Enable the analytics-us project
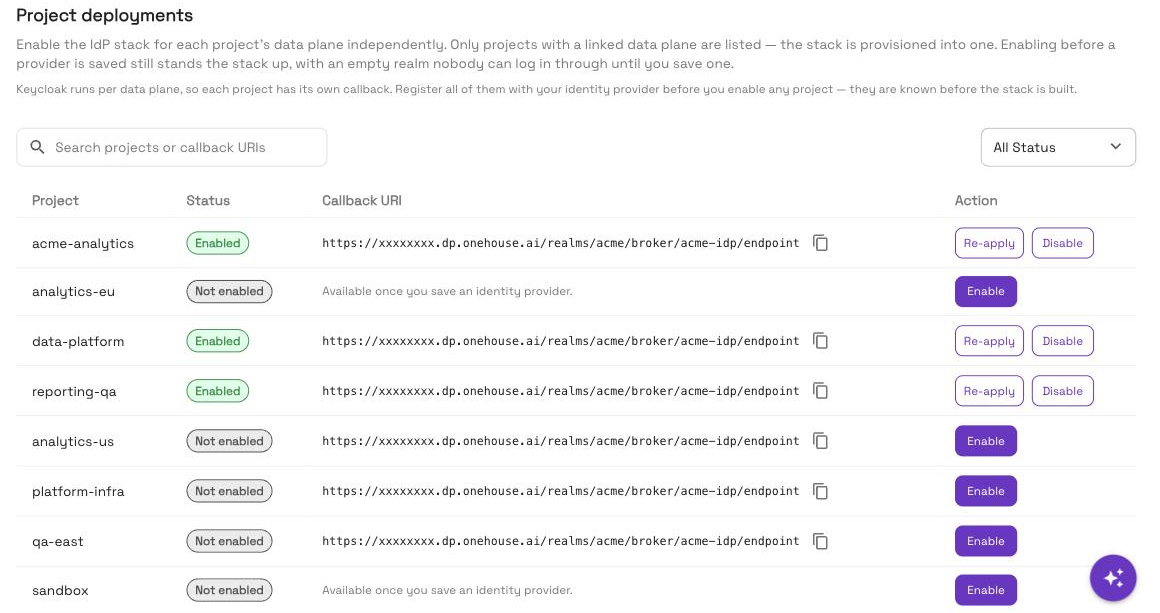 point(985,441)
